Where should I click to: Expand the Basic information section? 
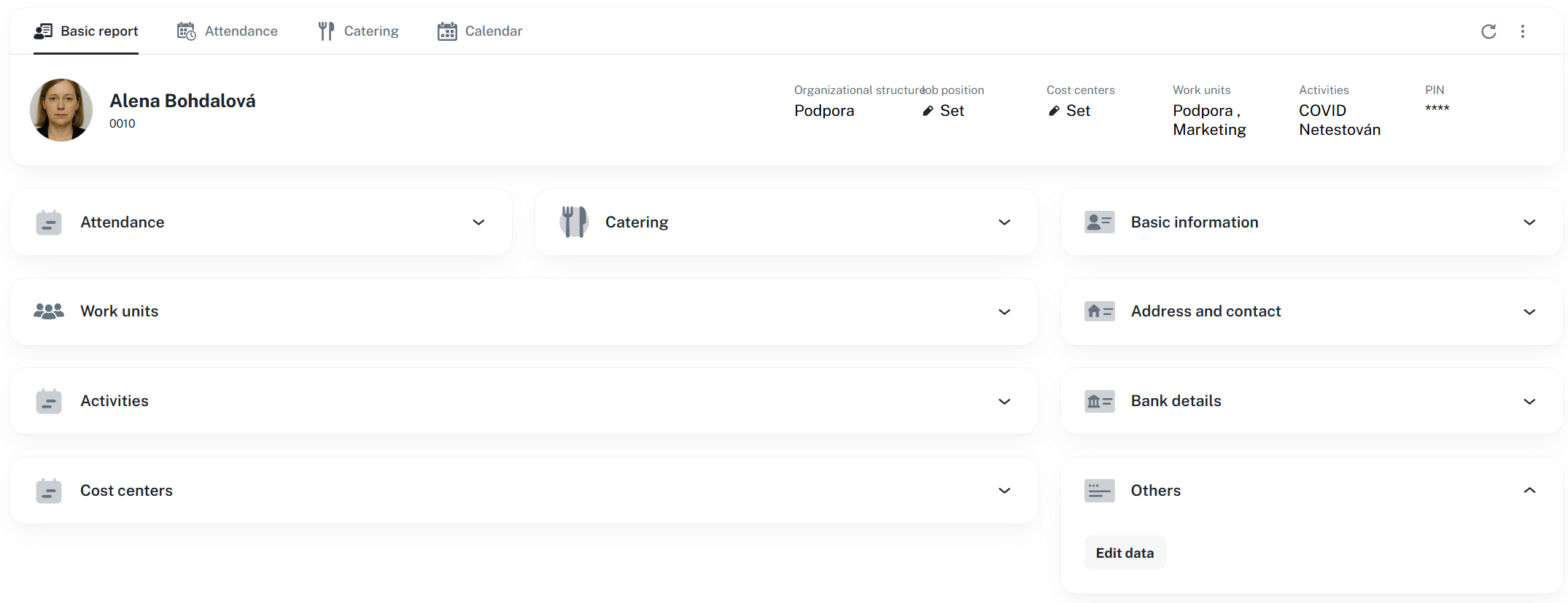1529,222
